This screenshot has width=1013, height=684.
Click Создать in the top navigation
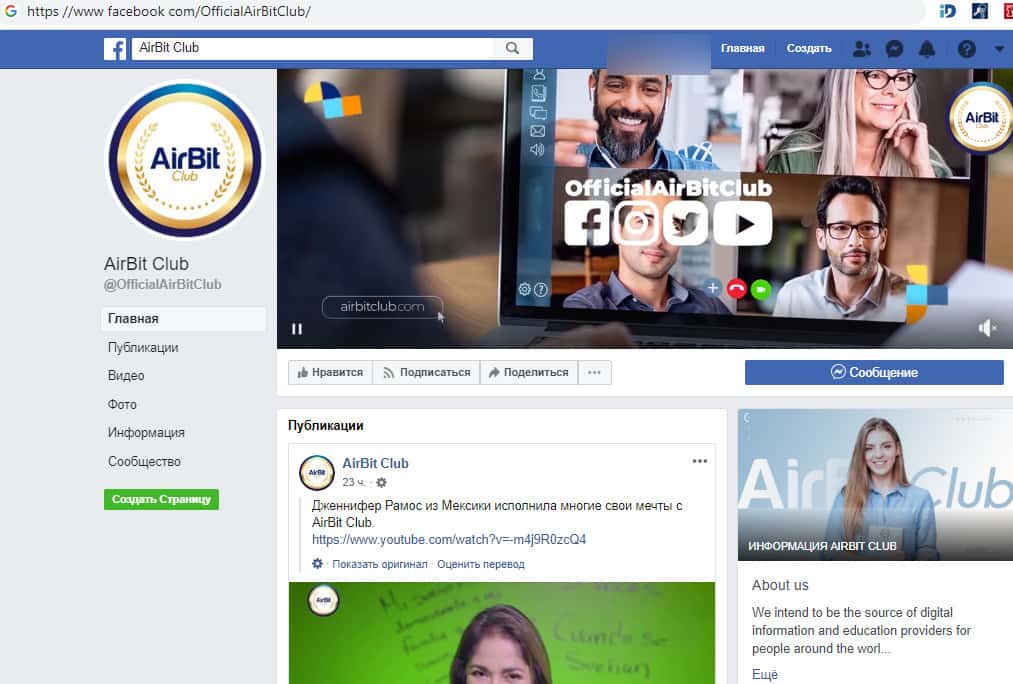[x=809, y=48]
